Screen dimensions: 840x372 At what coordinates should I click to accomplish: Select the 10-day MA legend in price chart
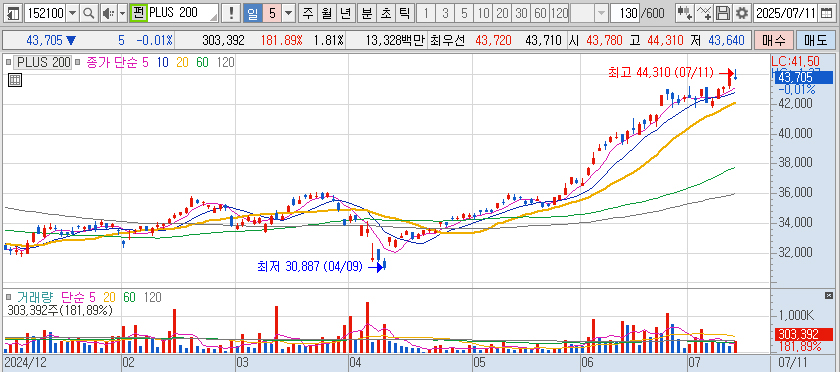(162, 63)
